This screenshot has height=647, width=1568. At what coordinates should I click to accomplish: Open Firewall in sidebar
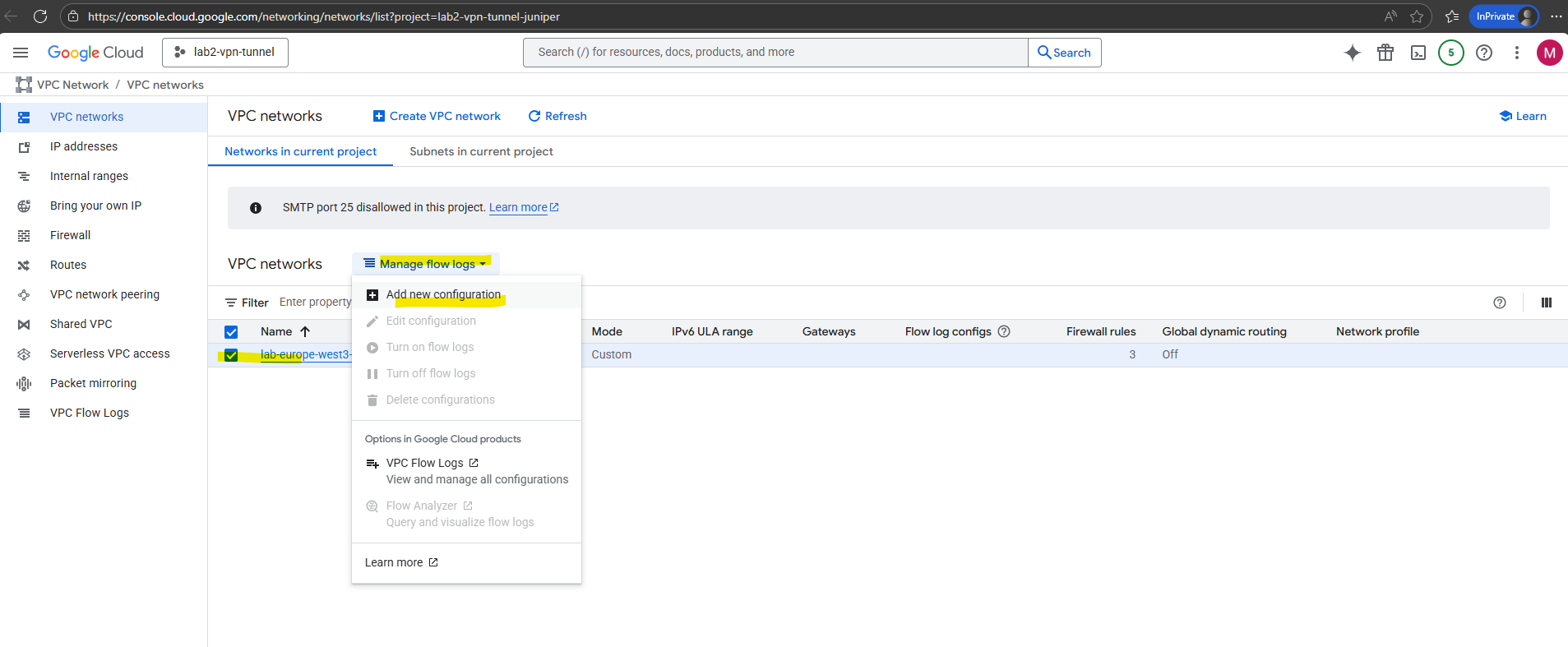(104, 235)
